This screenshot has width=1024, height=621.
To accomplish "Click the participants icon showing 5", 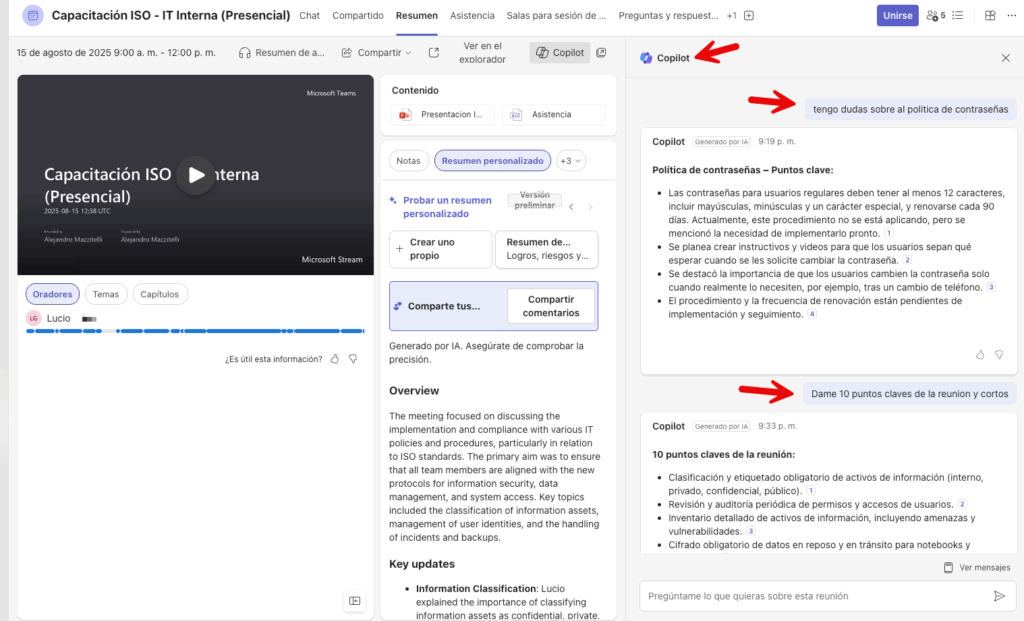I will pos(935,16).
